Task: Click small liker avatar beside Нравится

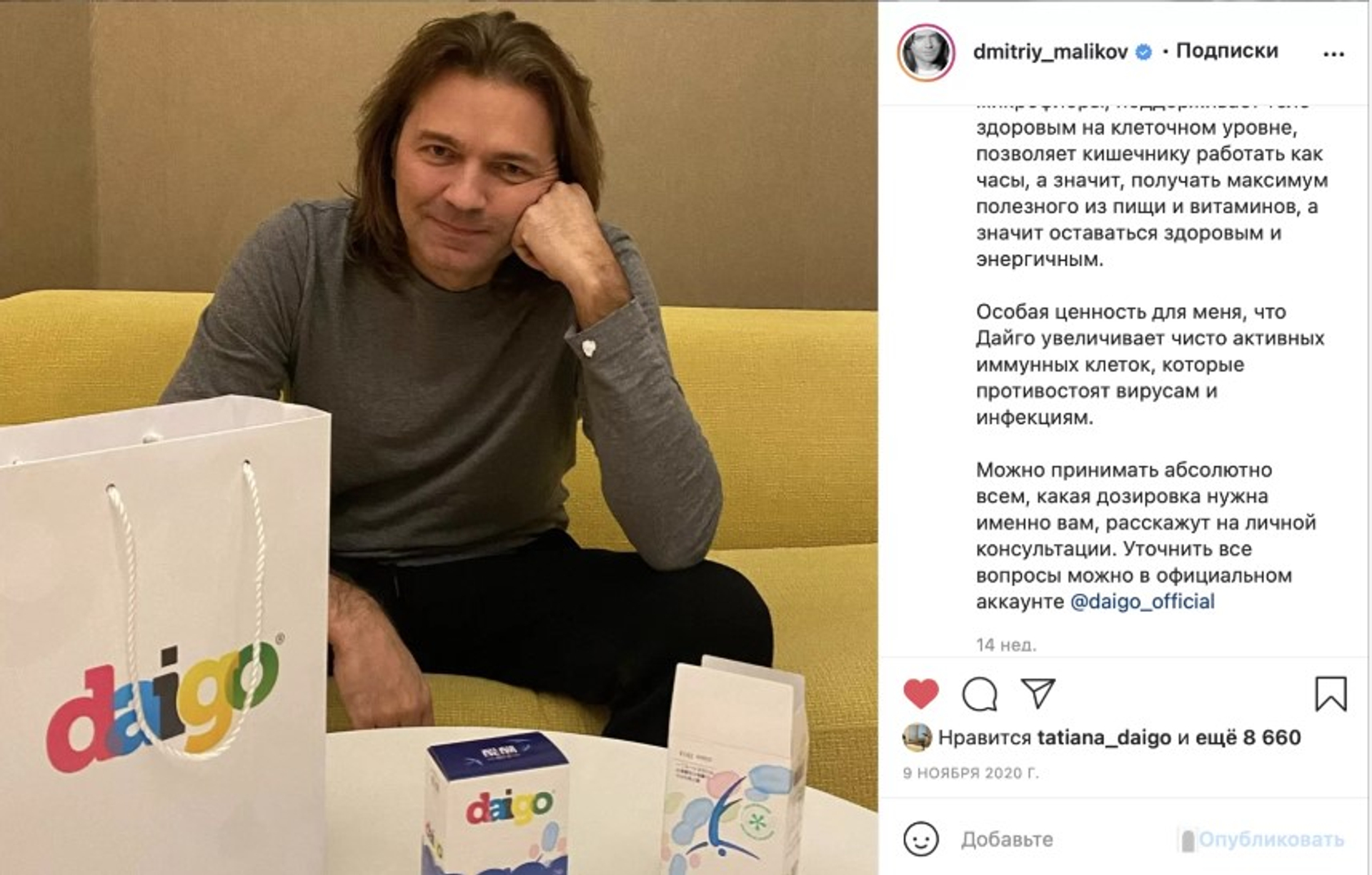Action: pyautogui.click(x=918, y=737)
